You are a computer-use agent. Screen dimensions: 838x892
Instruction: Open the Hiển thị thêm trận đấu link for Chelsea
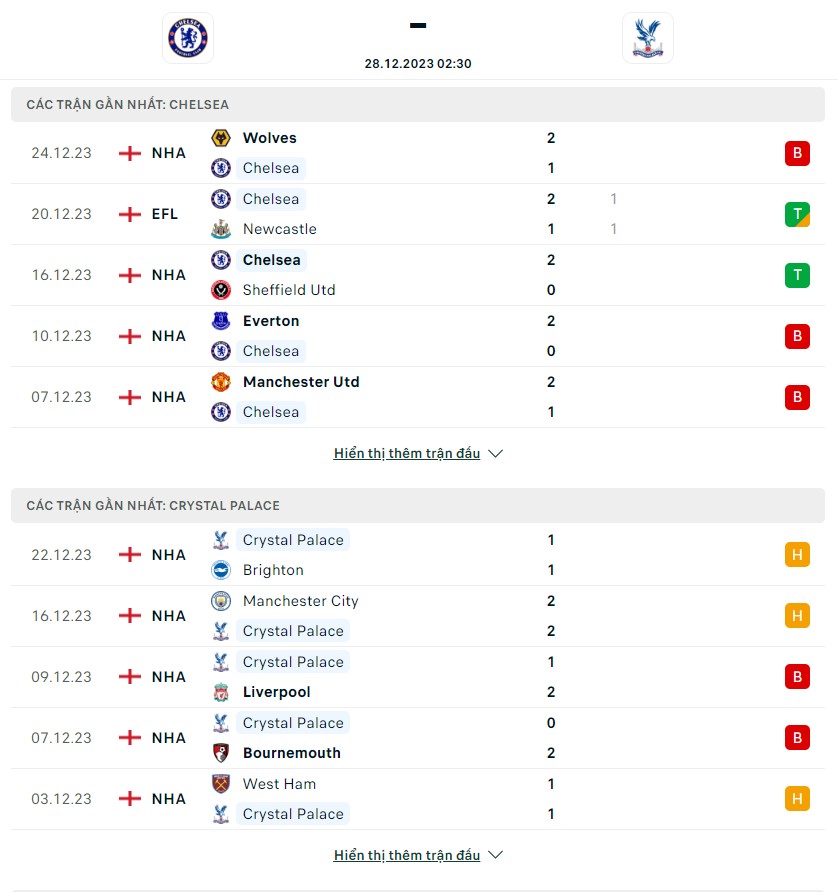tap(407, 452)
